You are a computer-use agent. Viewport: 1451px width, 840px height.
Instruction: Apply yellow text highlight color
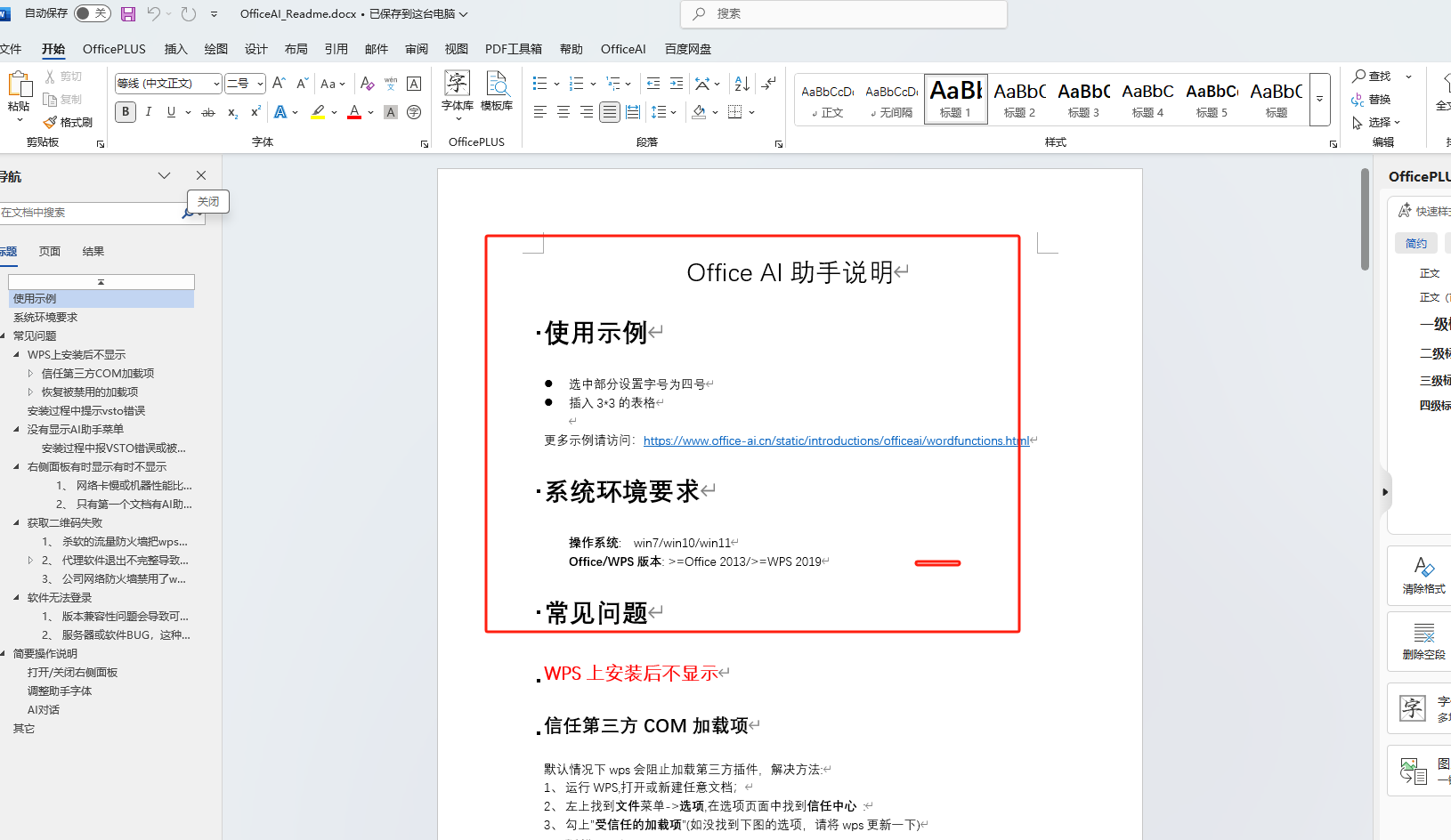(318, 112)
